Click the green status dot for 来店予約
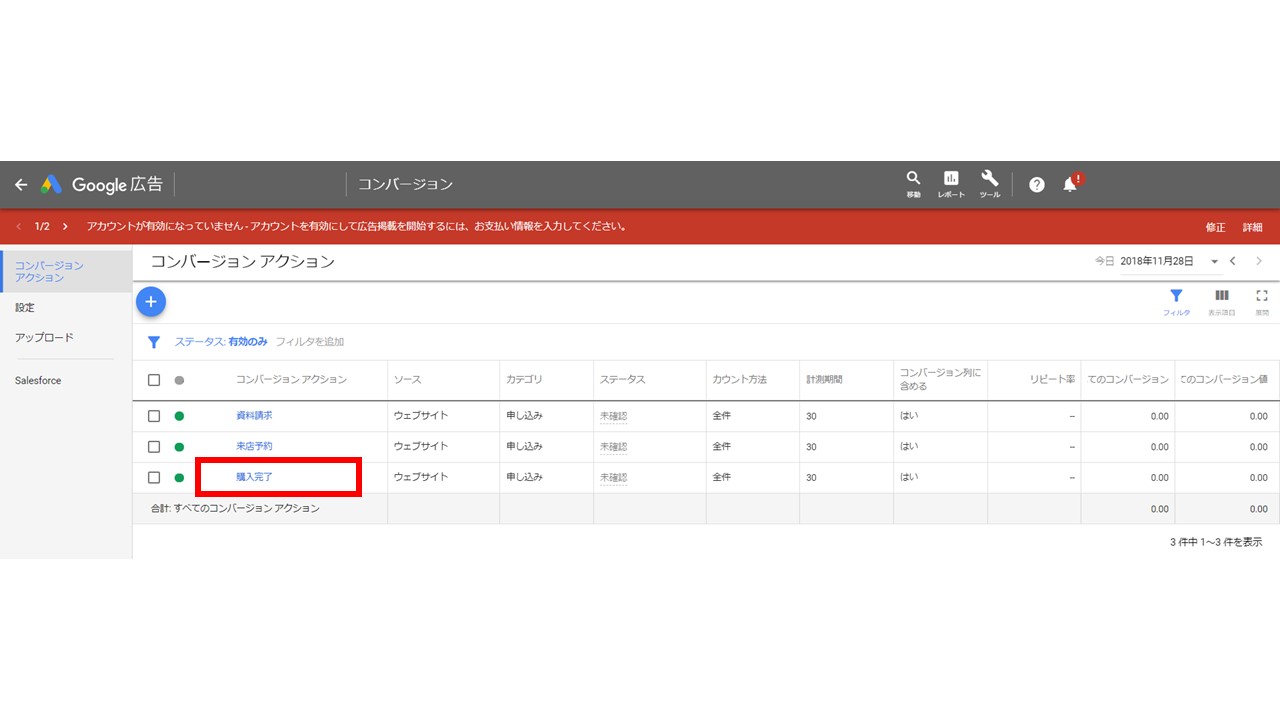1280x720 pixels. coord(180,447)
